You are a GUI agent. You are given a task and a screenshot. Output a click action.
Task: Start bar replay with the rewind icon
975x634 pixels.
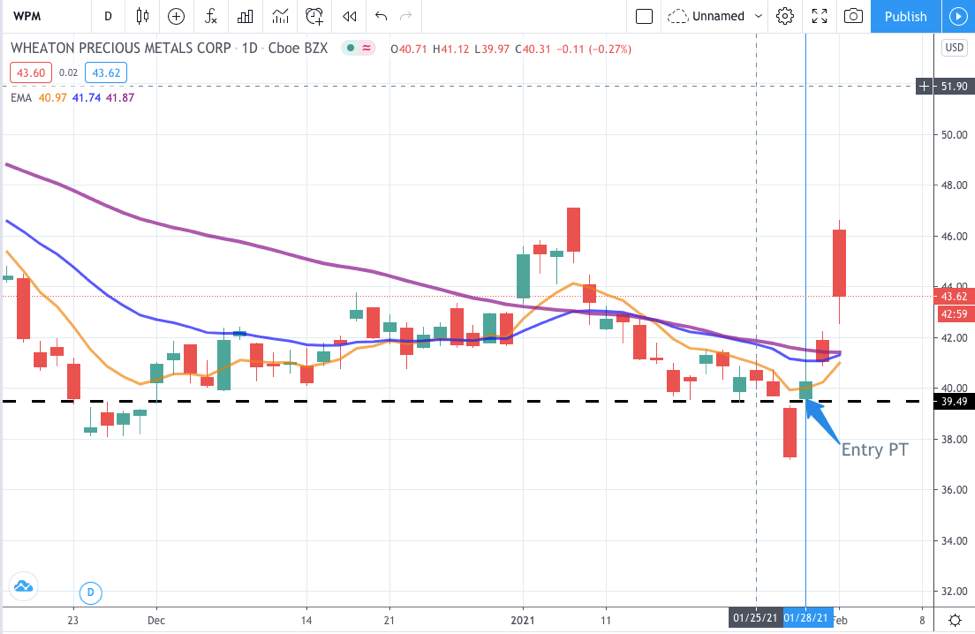coord(349,16)
